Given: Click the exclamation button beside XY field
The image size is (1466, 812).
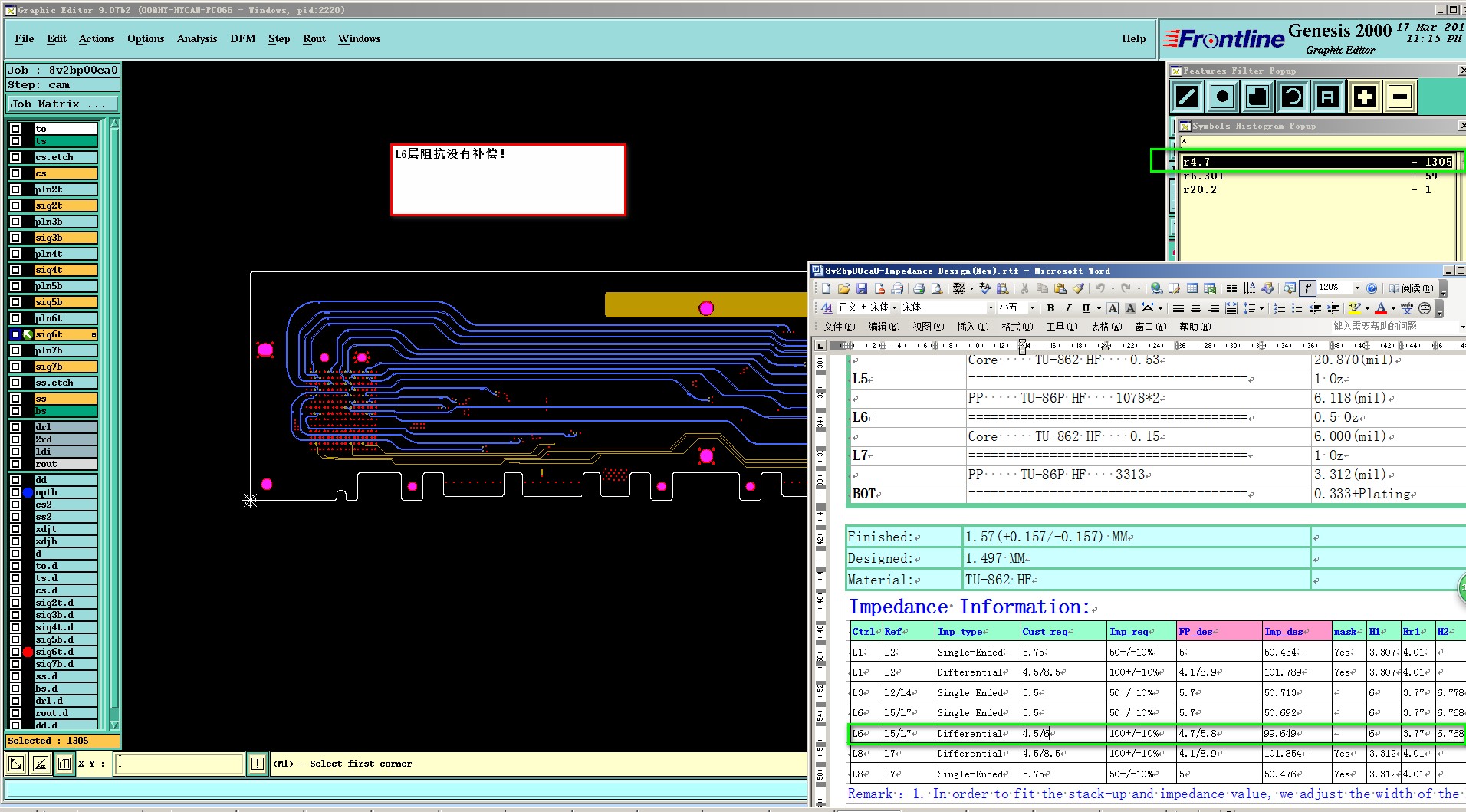Looking at the screenshot, I should pos(258,764).
